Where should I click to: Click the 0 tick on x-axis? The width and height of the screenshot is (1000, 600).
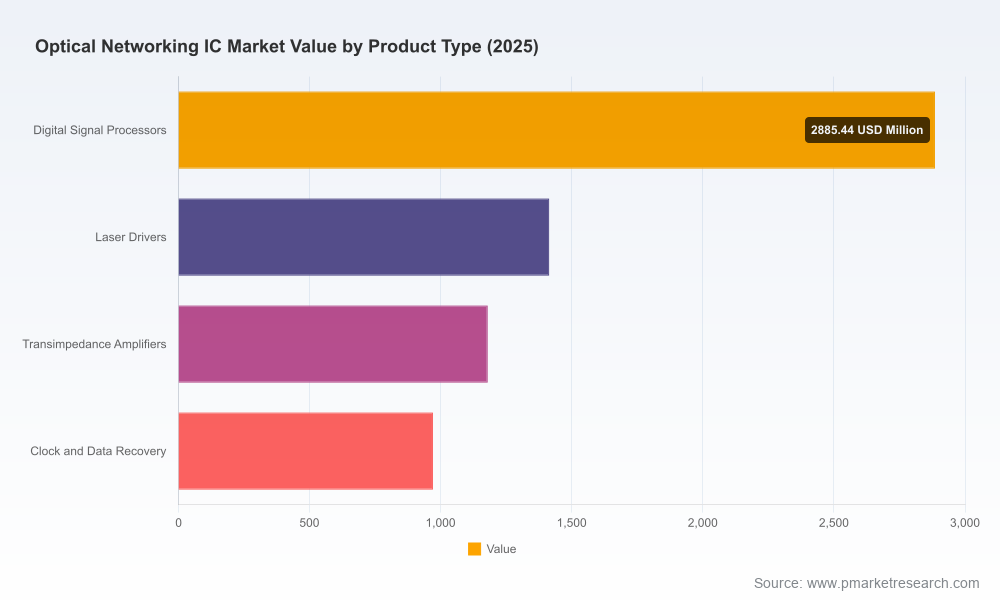click(179, 523)
